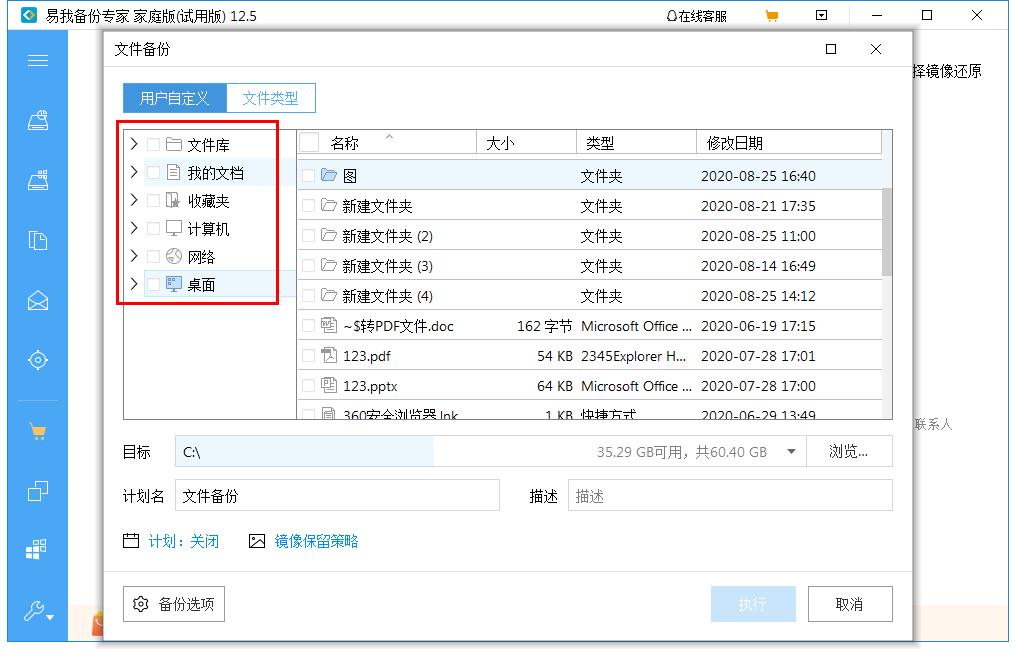
Task: Select the 用户自定义 tab
Action: pyautogui.click(x=174, y=97)
